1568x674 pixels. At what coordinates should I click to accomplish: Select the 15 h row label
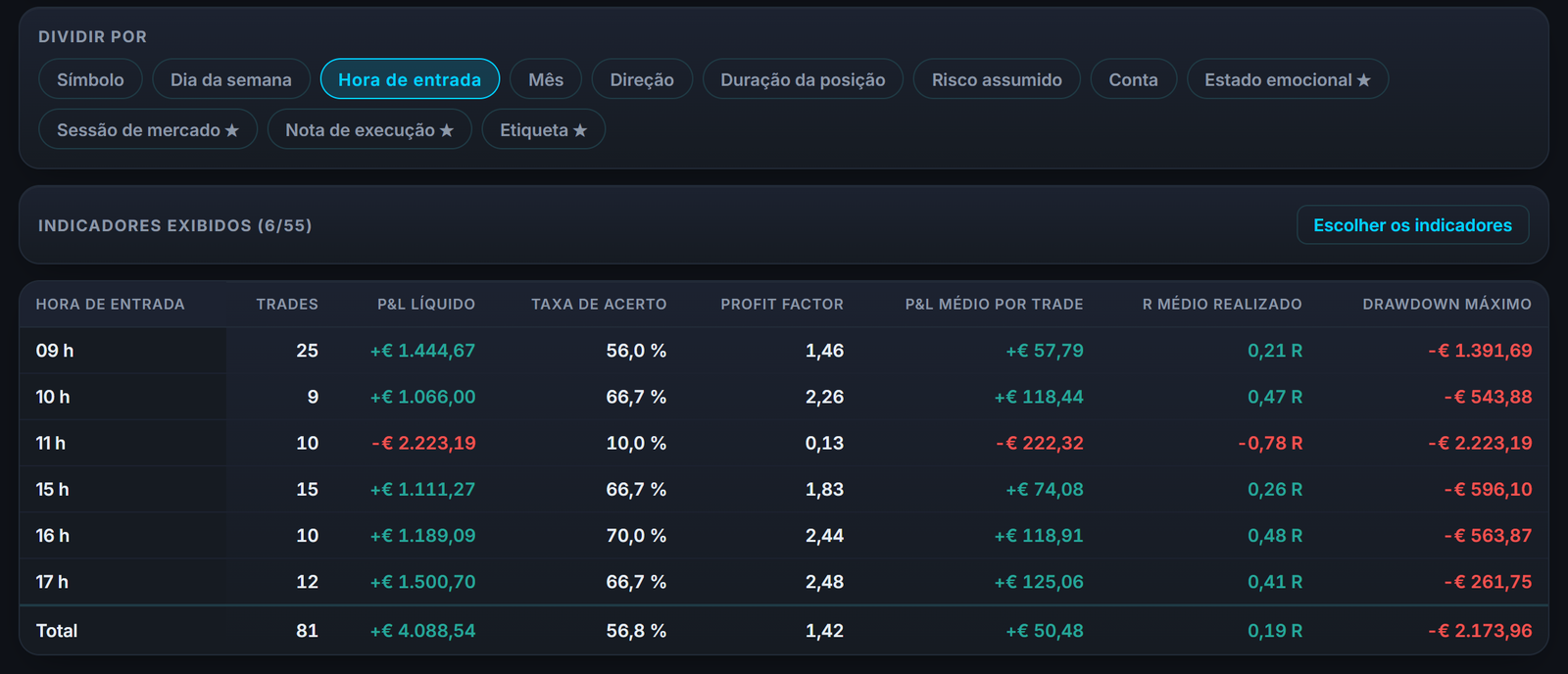[53, 489]
